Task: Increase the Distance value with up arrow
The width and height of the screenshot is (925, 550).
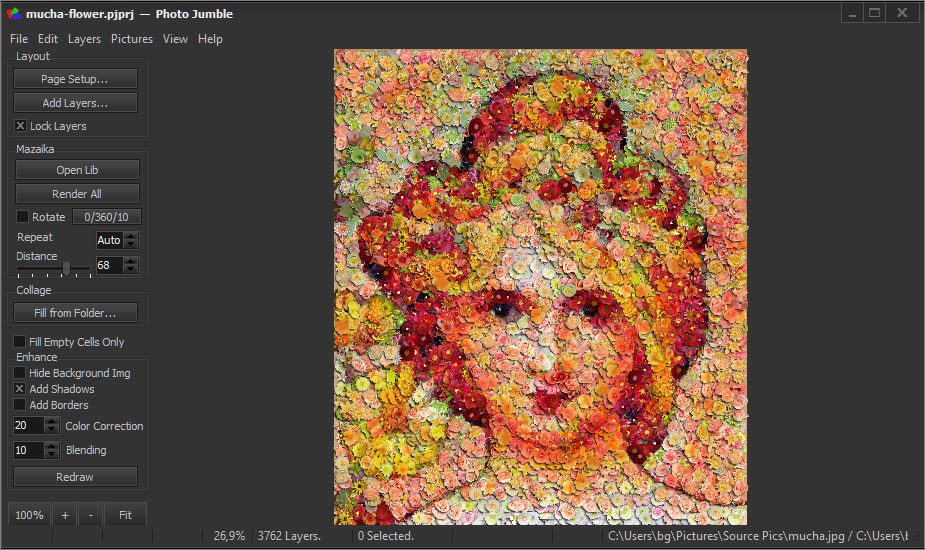Action: [131, 261]
